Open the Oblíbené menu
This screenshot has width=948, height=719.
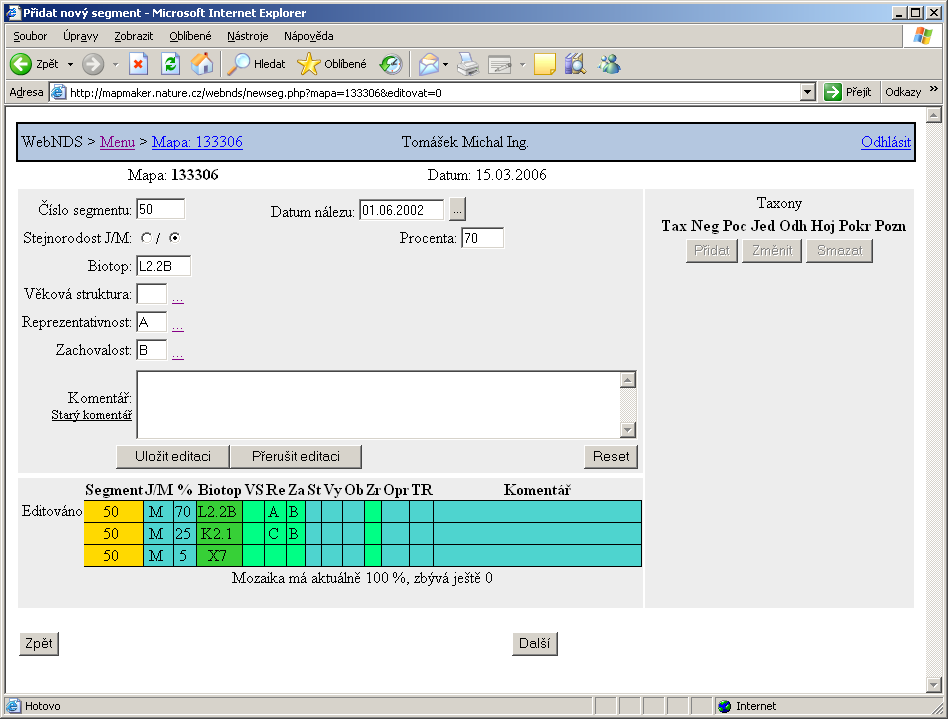pyautogui.click(x=190, y=36)
